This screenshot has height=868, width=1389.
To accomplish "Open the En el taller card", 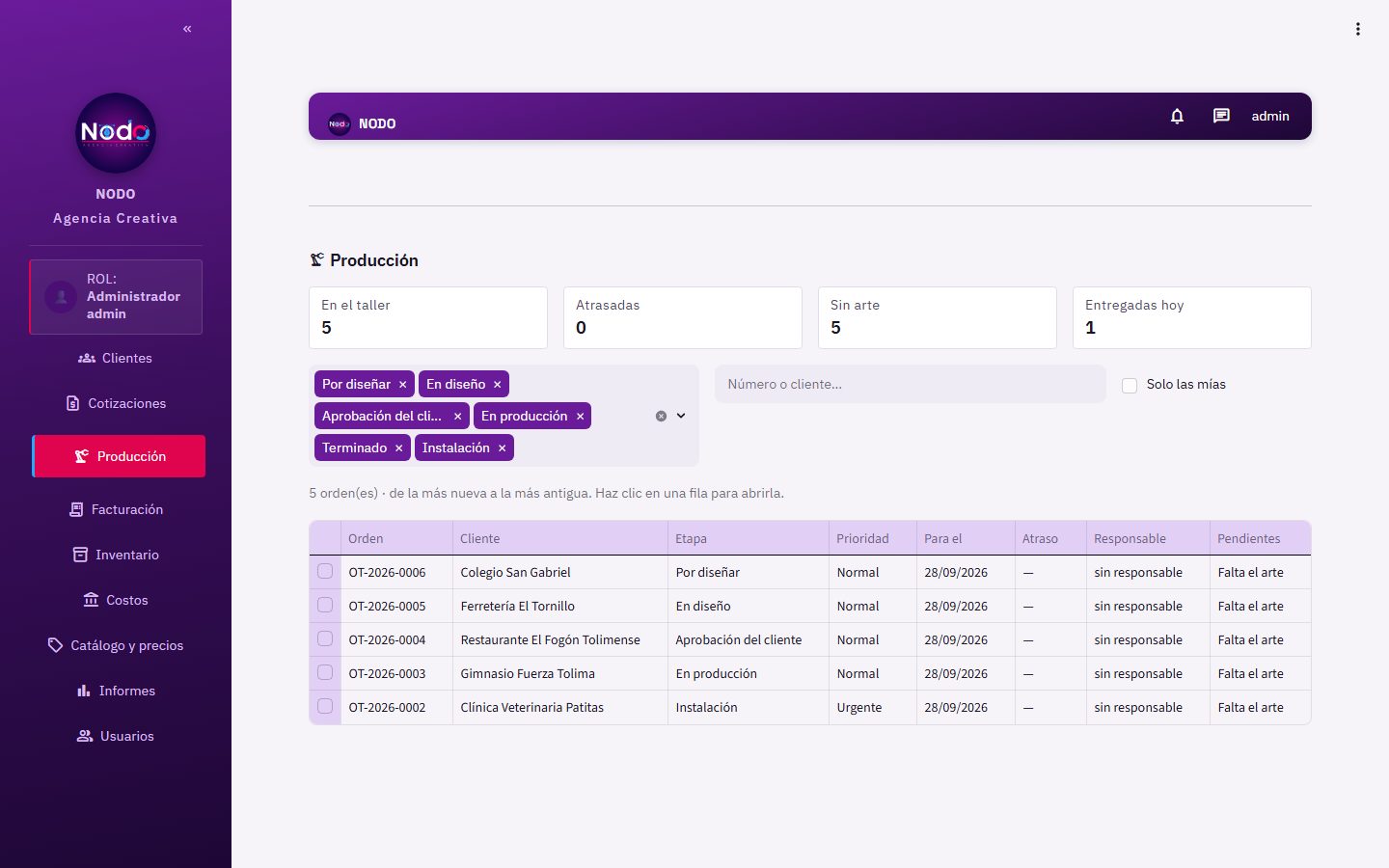I will click(x=428, y=317).
